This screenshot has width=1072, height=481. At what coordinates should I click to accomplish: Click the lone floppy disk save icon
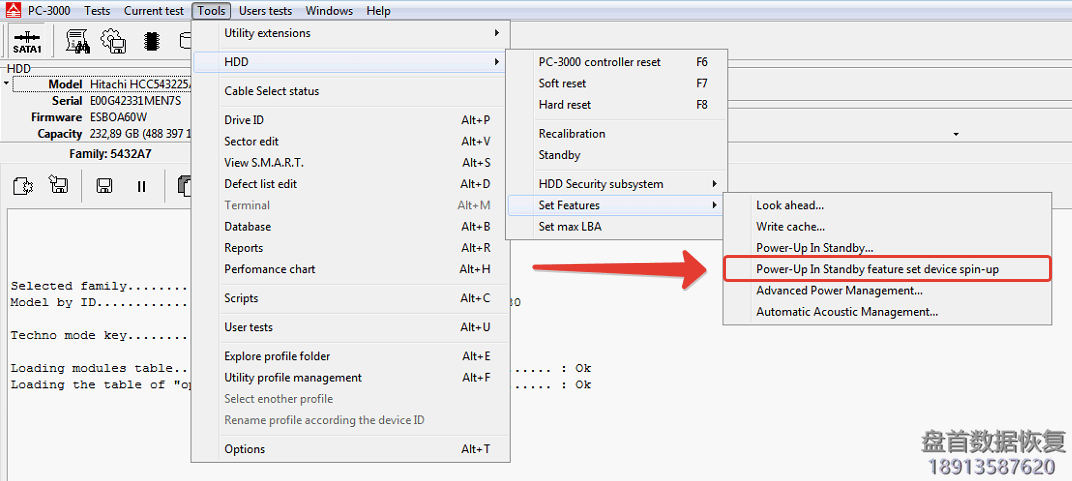(104, 186)
